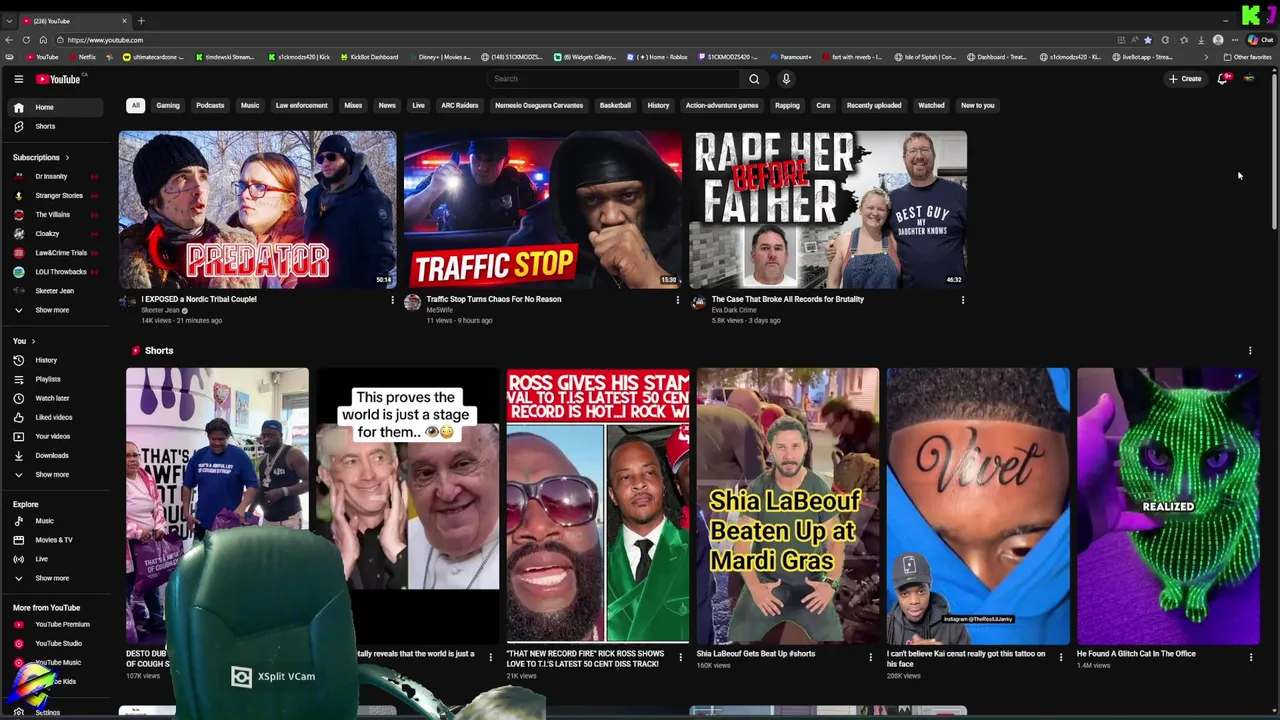Open options for the Kai Cenat tattoo short

[1061, 657]
